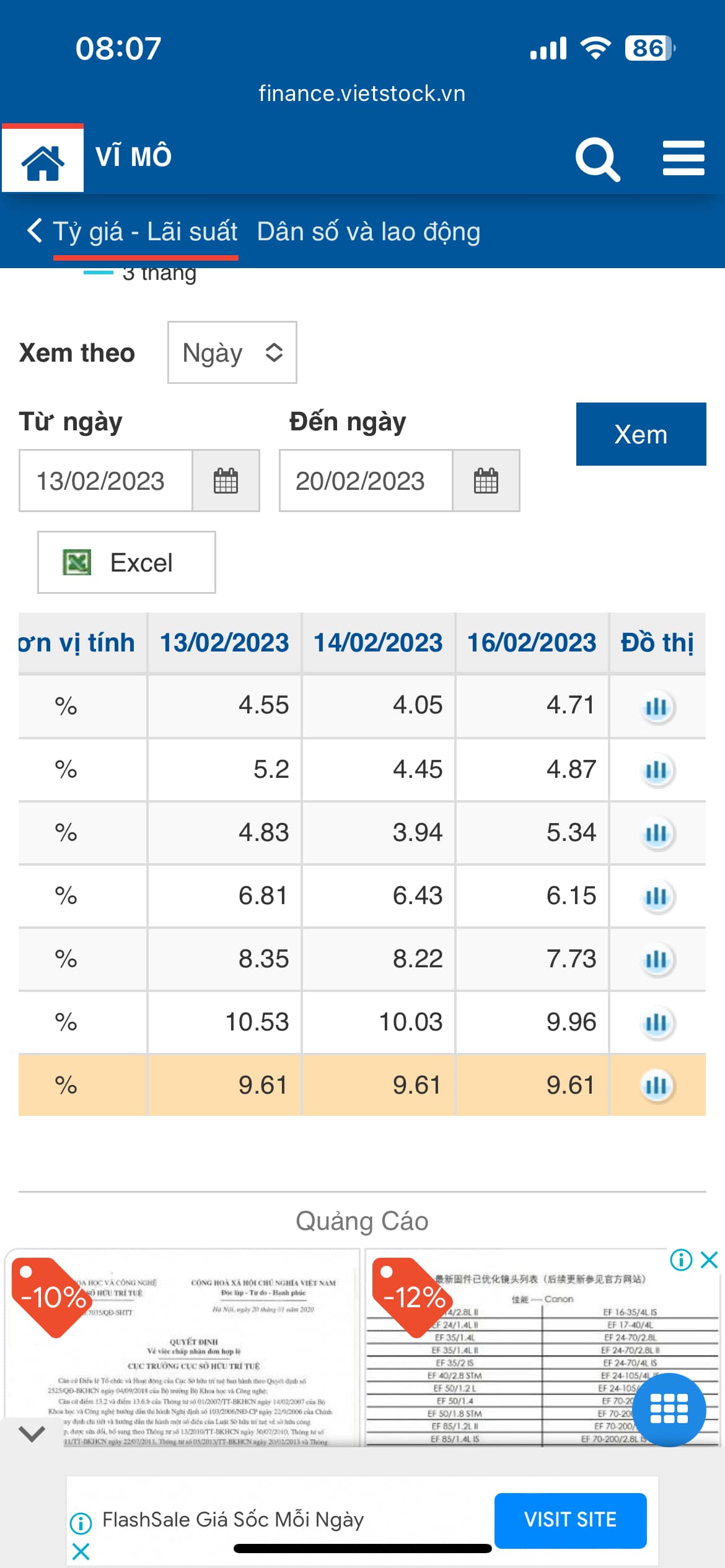Image resolution: width=725 pixels, height=1568 pixels.
Task: Open the search magnifier icon
Action: pos(597,159)
